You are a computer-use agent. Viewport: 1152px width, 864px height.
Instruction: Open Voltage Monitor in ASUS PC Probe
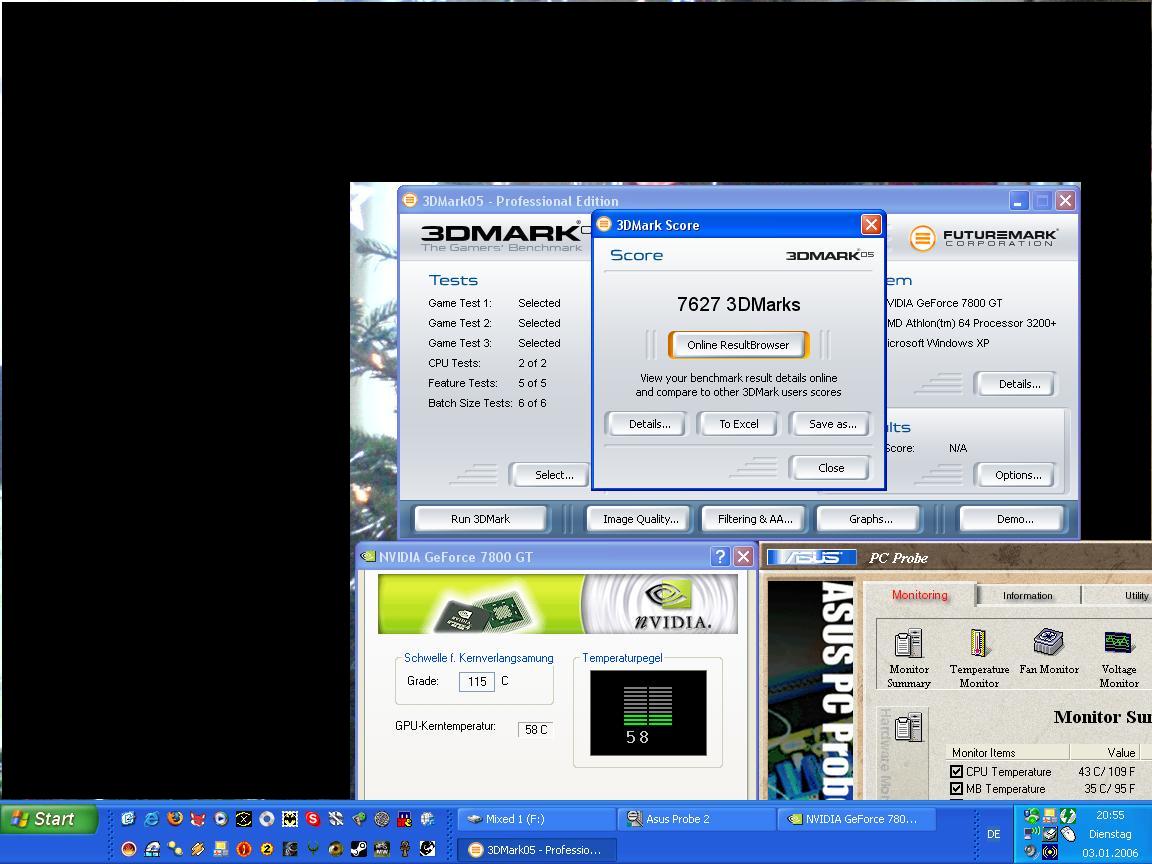click(1118, 658)
